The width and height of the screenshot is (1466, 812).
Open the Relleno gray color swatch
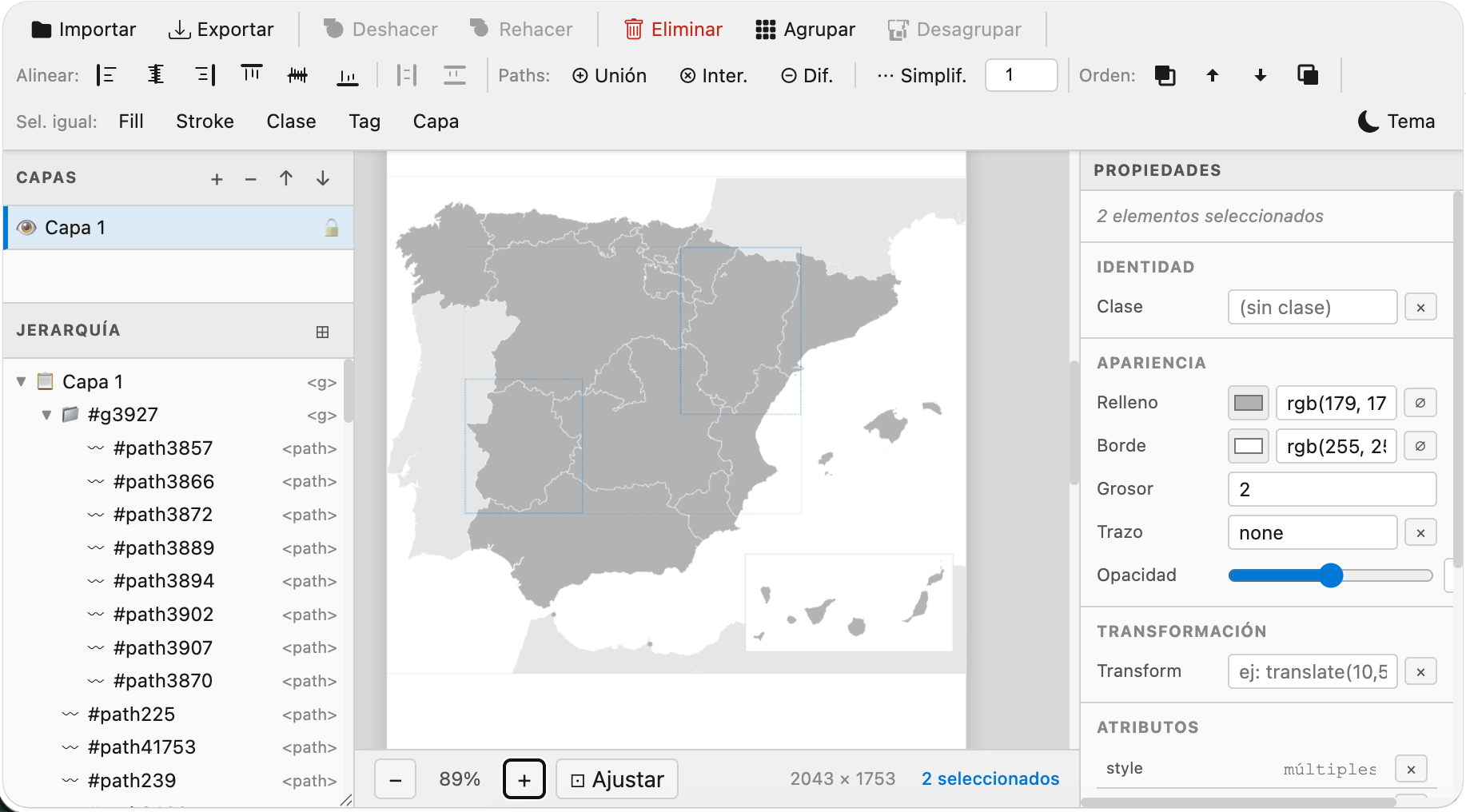1249,403
